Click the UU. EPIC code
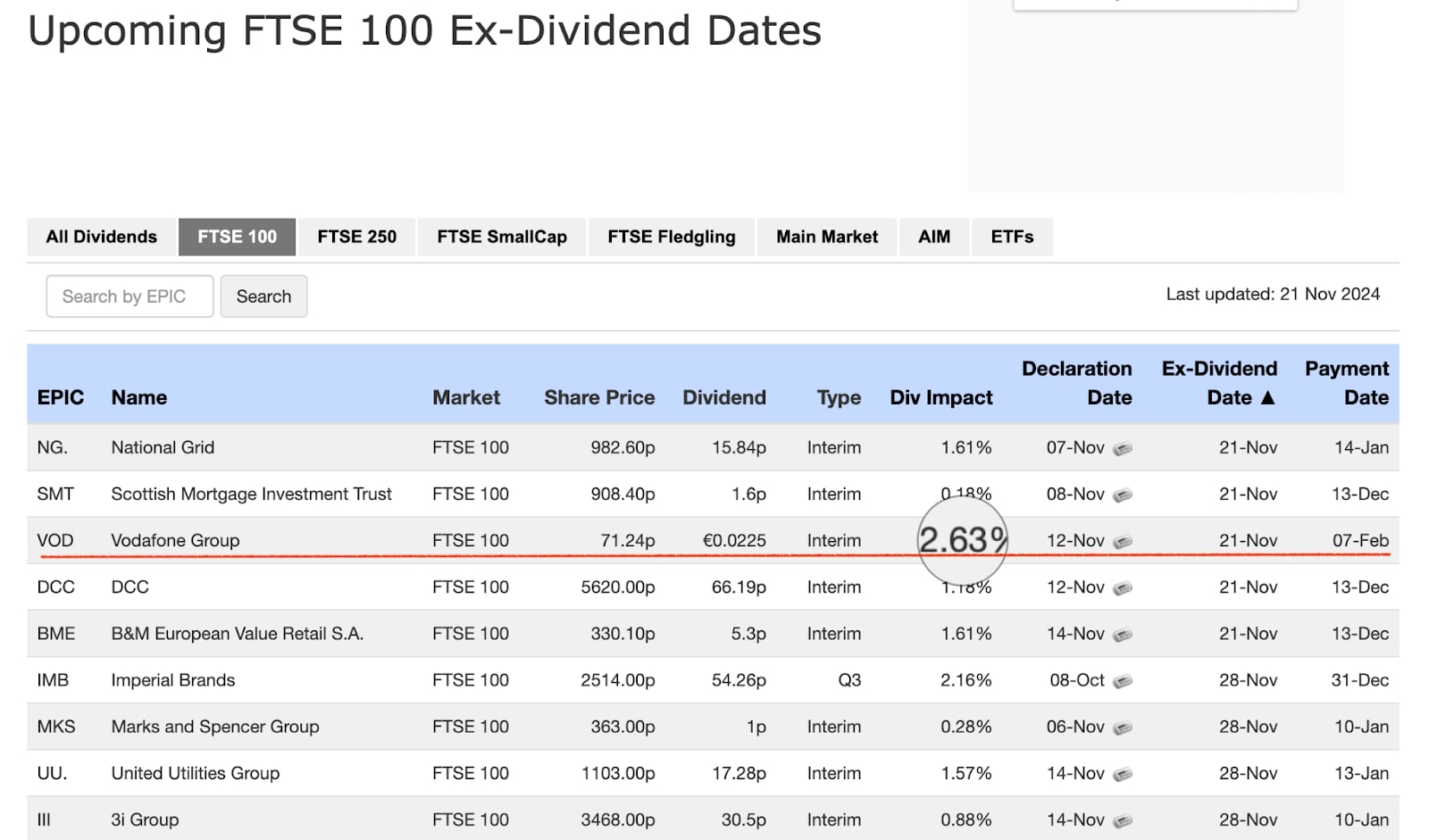Viewport: 1429px width, 840px height. (x=52, y=773)
